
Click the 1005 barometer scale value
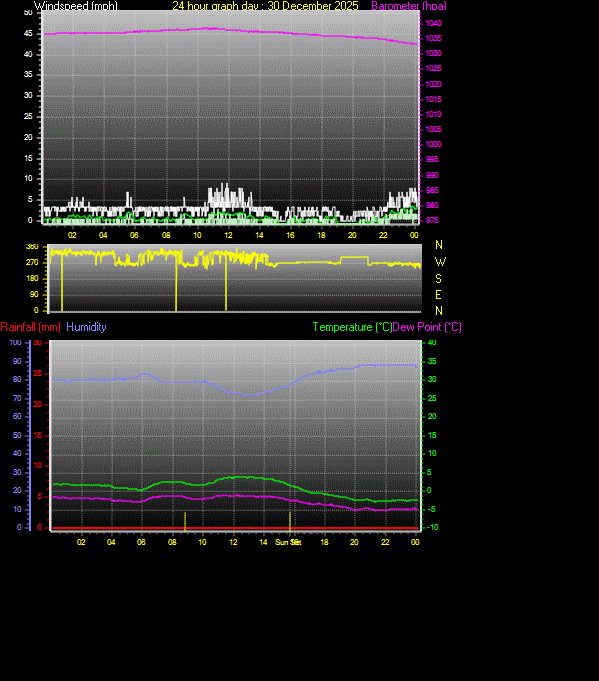point(433,129)
